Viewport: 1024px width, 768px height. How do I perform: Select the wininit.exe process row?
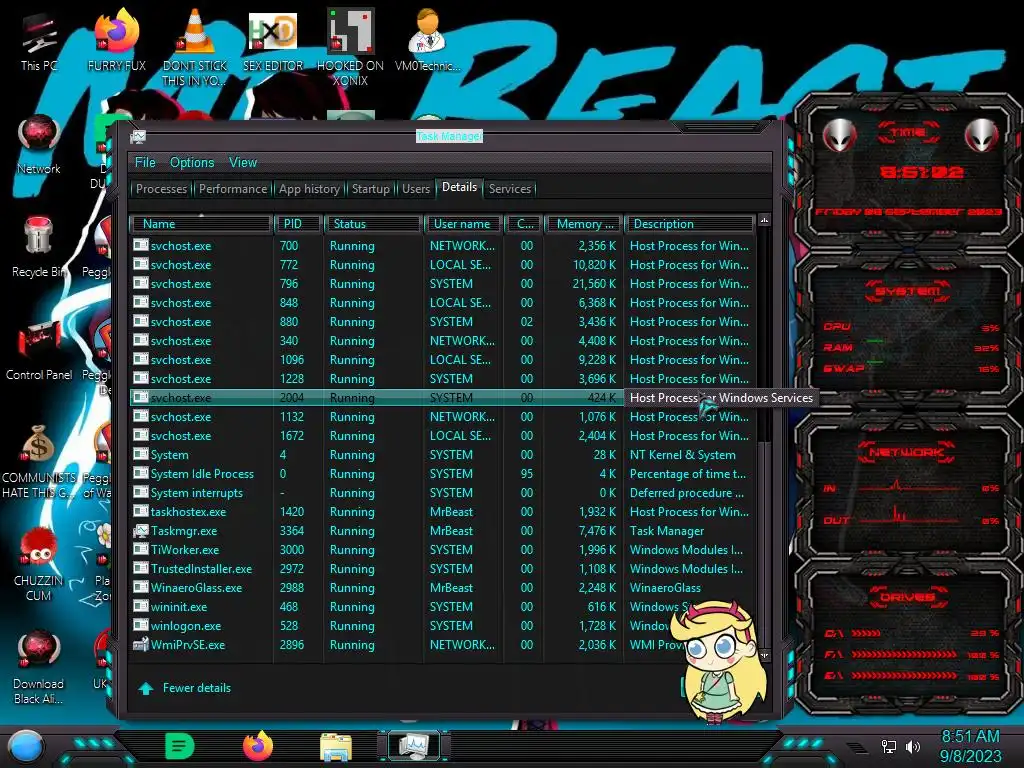[443, 606]
